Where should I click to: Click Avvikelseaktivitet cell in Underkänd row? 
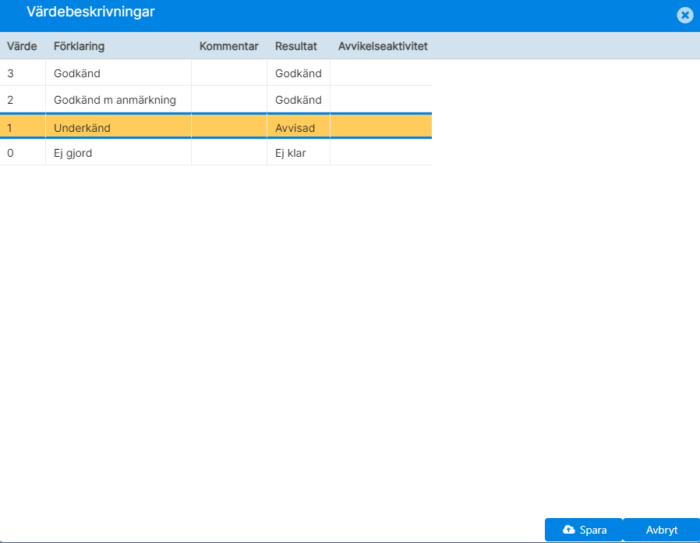381,128
